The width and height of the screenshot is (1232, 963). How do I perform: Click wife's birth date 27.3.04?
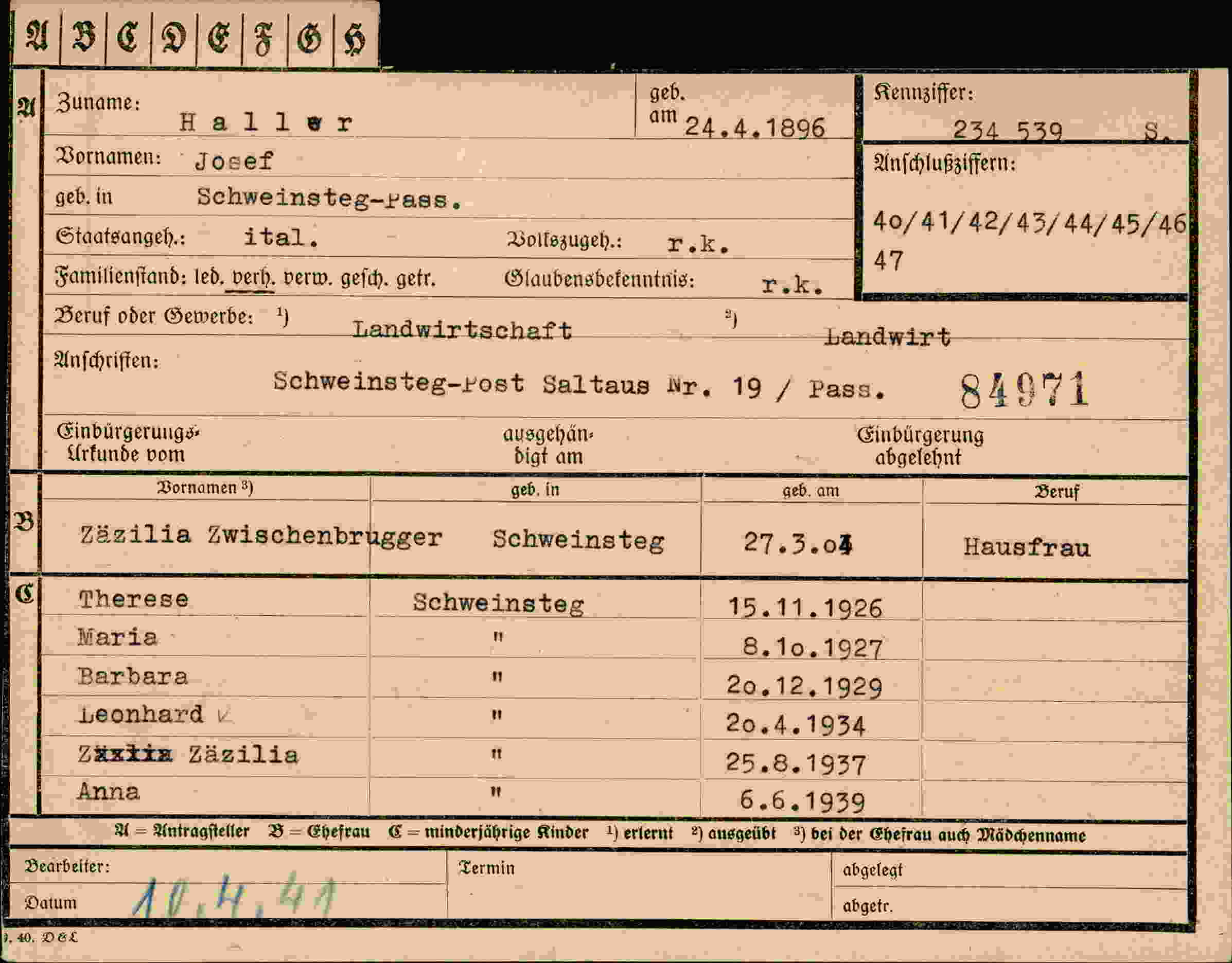(798, 544)
